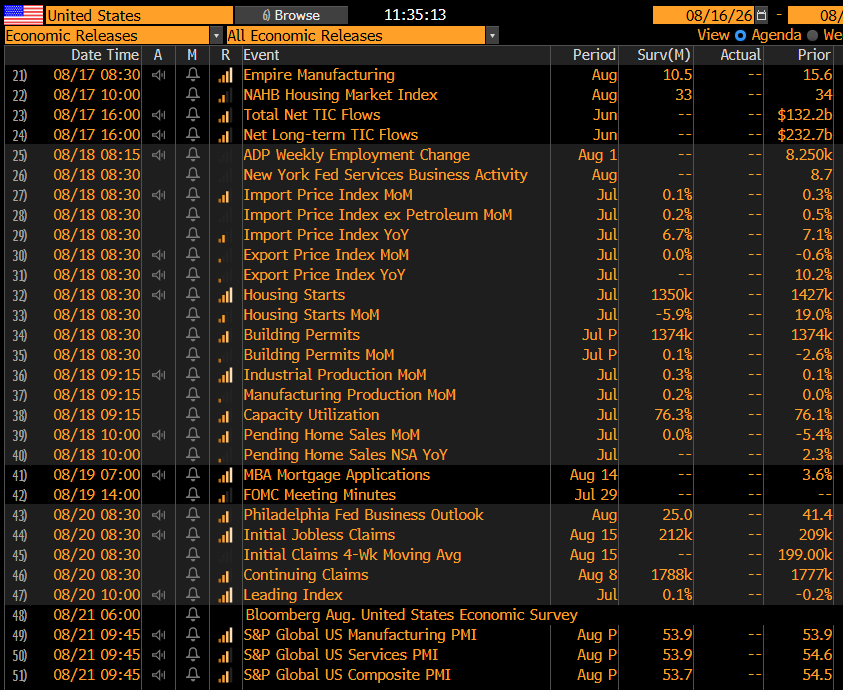Click the bell icon for Net Long-term TIC Flows
The image size is (843, 690).
pos(192,134)
